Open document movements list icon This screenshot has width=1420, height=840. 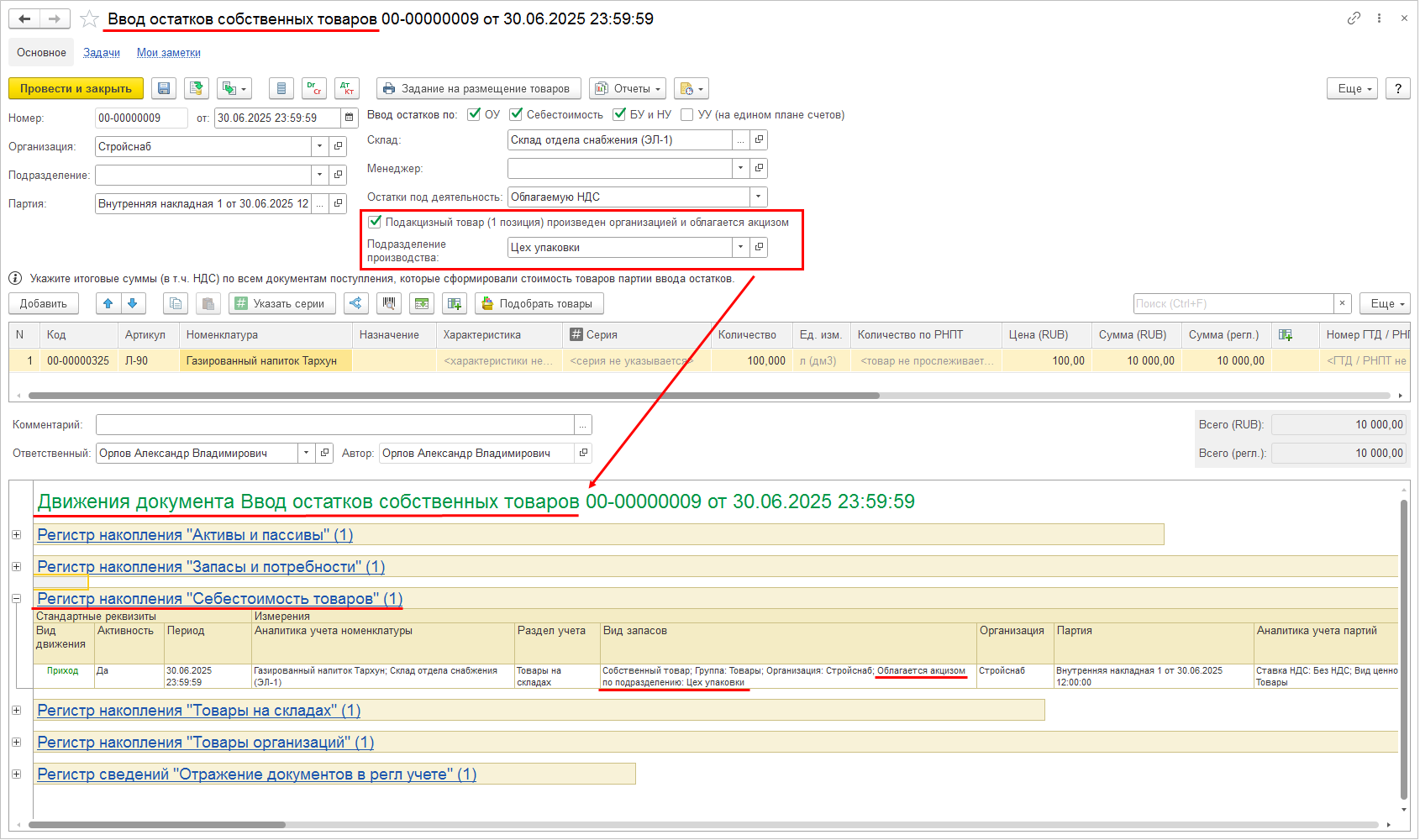281,88
